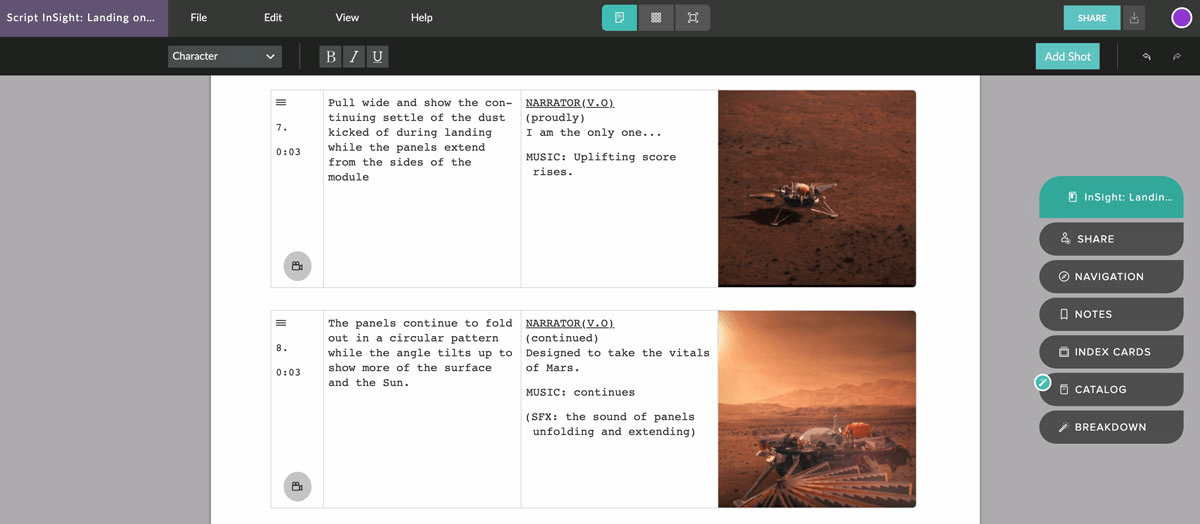Click the parenthetical '(continued)'
The image size is (1200, 524).
[563, 338]
